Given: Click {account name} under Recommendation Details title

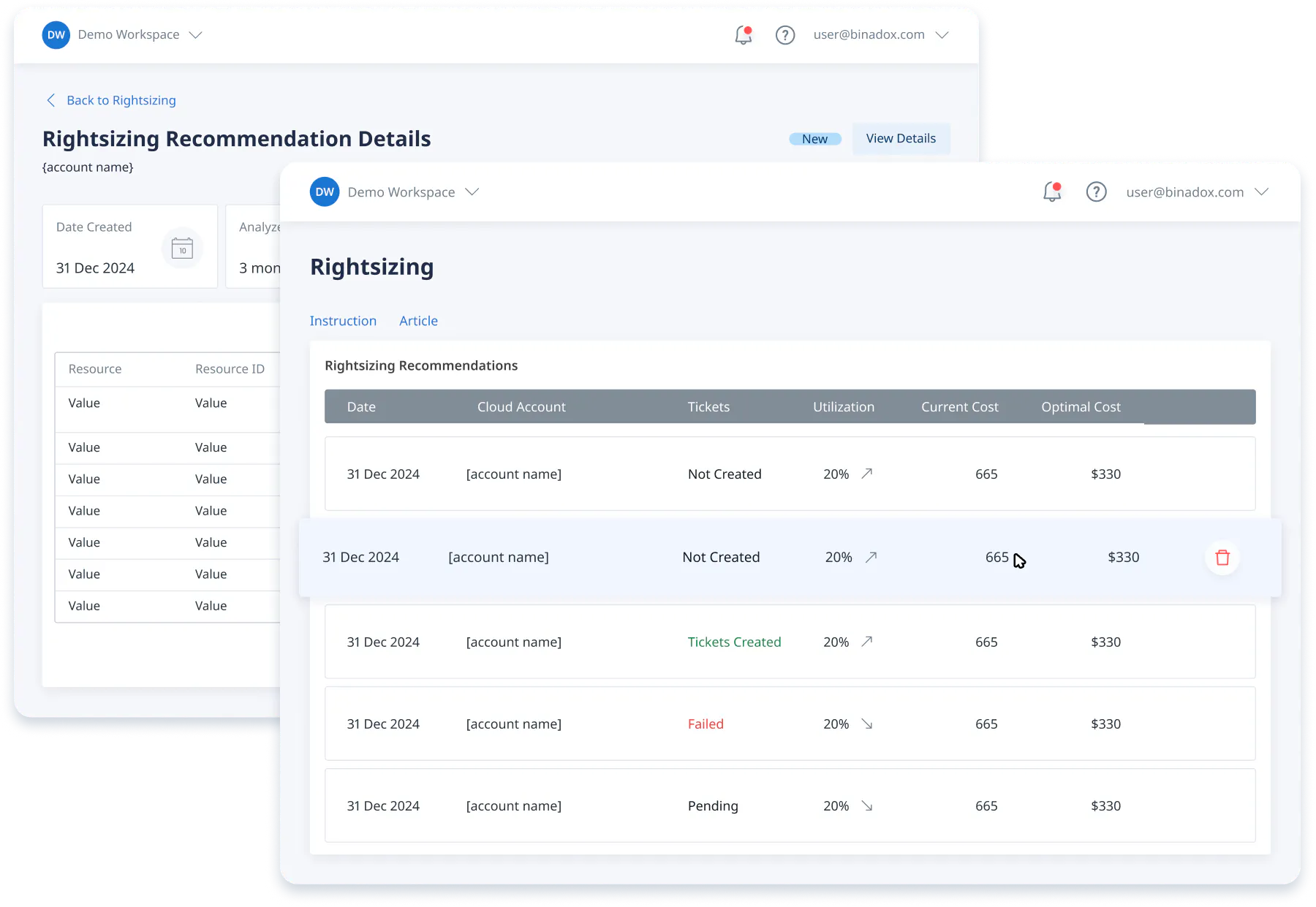Looking at the screenshot, I should click(x=88, y=167).
